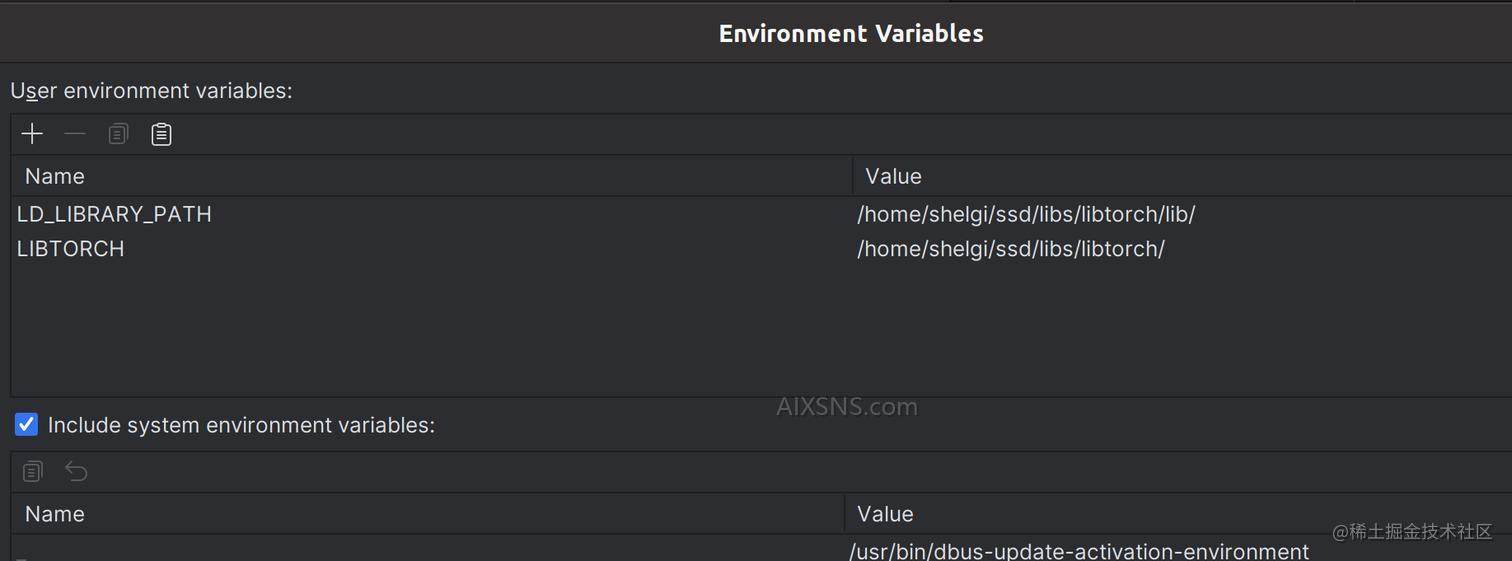Image resolution: width=1512 pixels, height=561 pixels.
Task: Click the Add (+) variable icon
Action: [x=32, y=134]
